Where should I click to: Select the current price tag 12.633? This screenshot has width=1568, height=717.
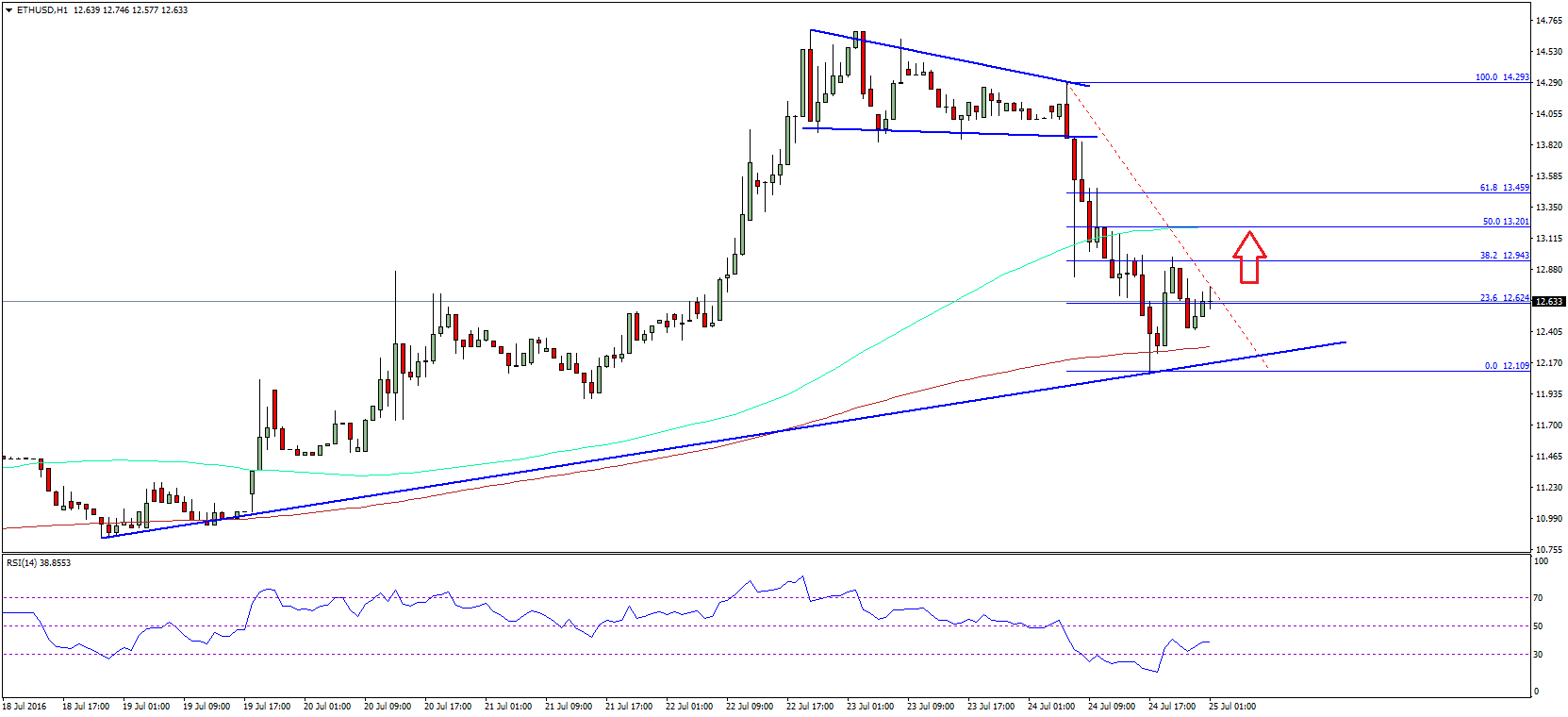pos(1549,302)
